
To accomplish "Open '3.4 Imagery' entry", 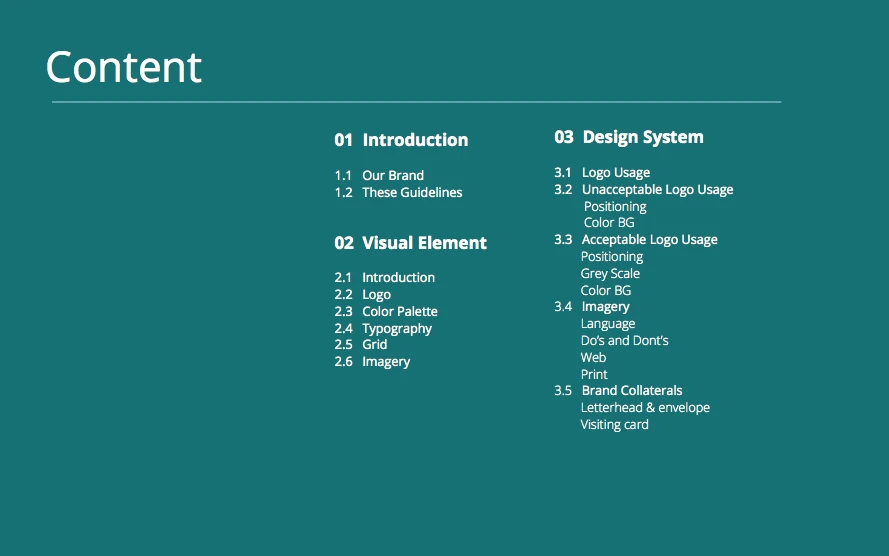I will pyautogui.click(x=591, y=307).
